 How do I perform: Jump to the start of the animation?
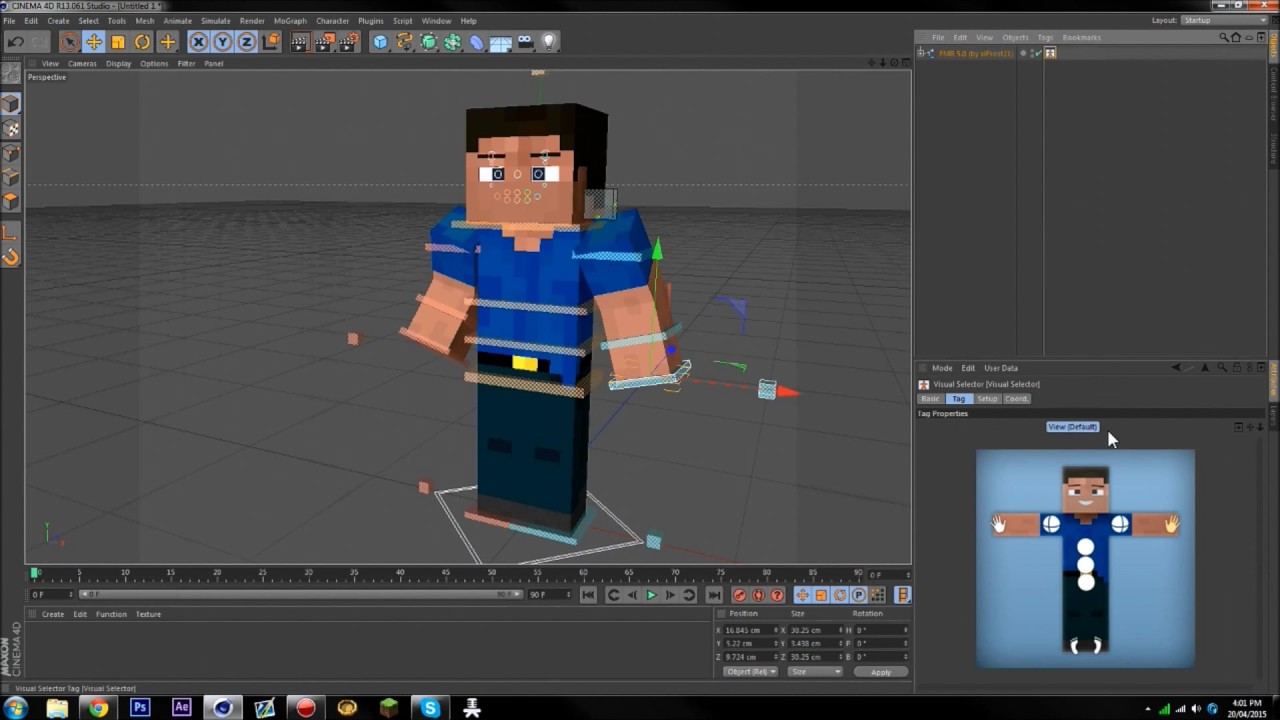click(588, 595)
